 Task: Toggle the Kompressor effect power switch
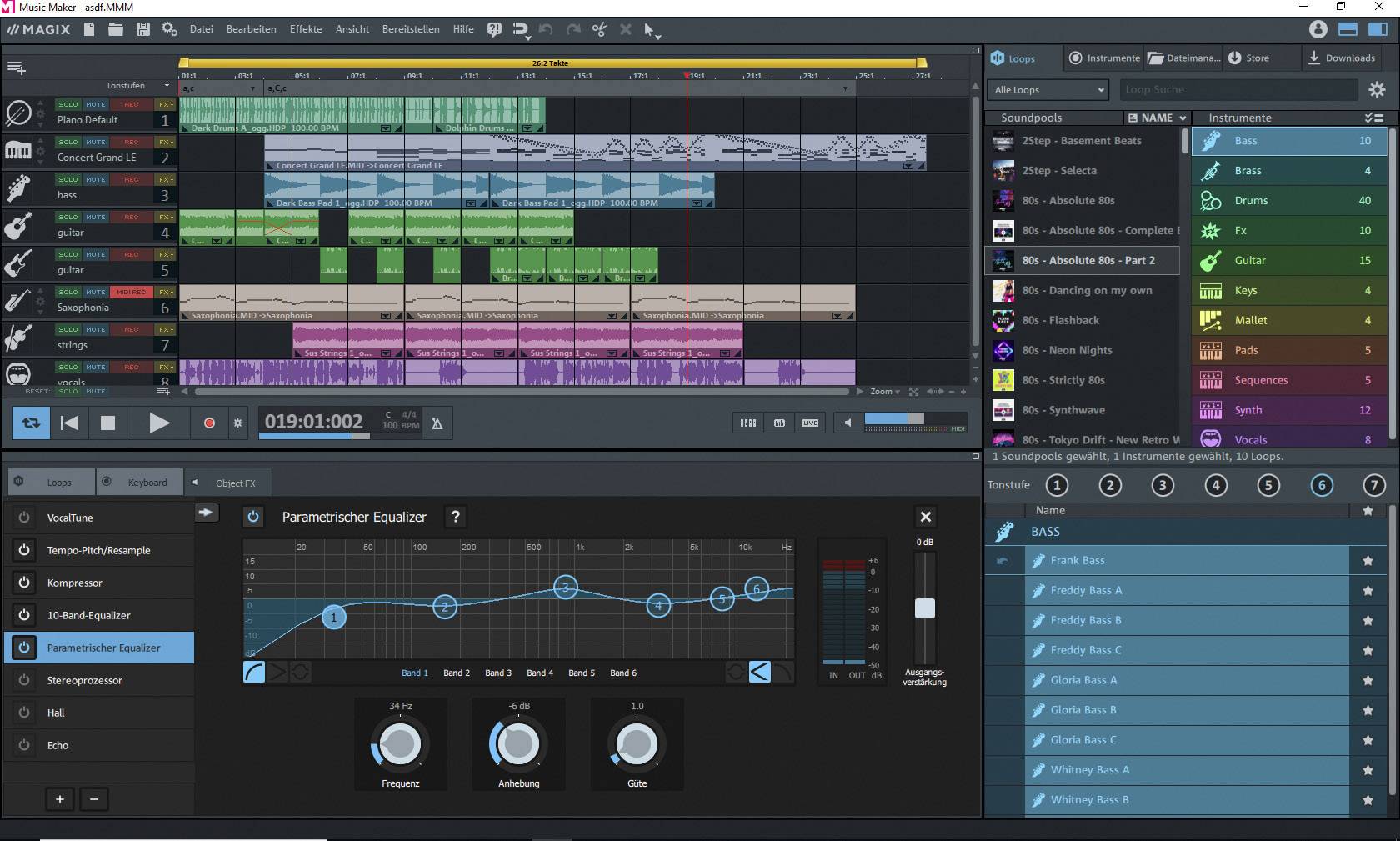click(x=24, y=583)
